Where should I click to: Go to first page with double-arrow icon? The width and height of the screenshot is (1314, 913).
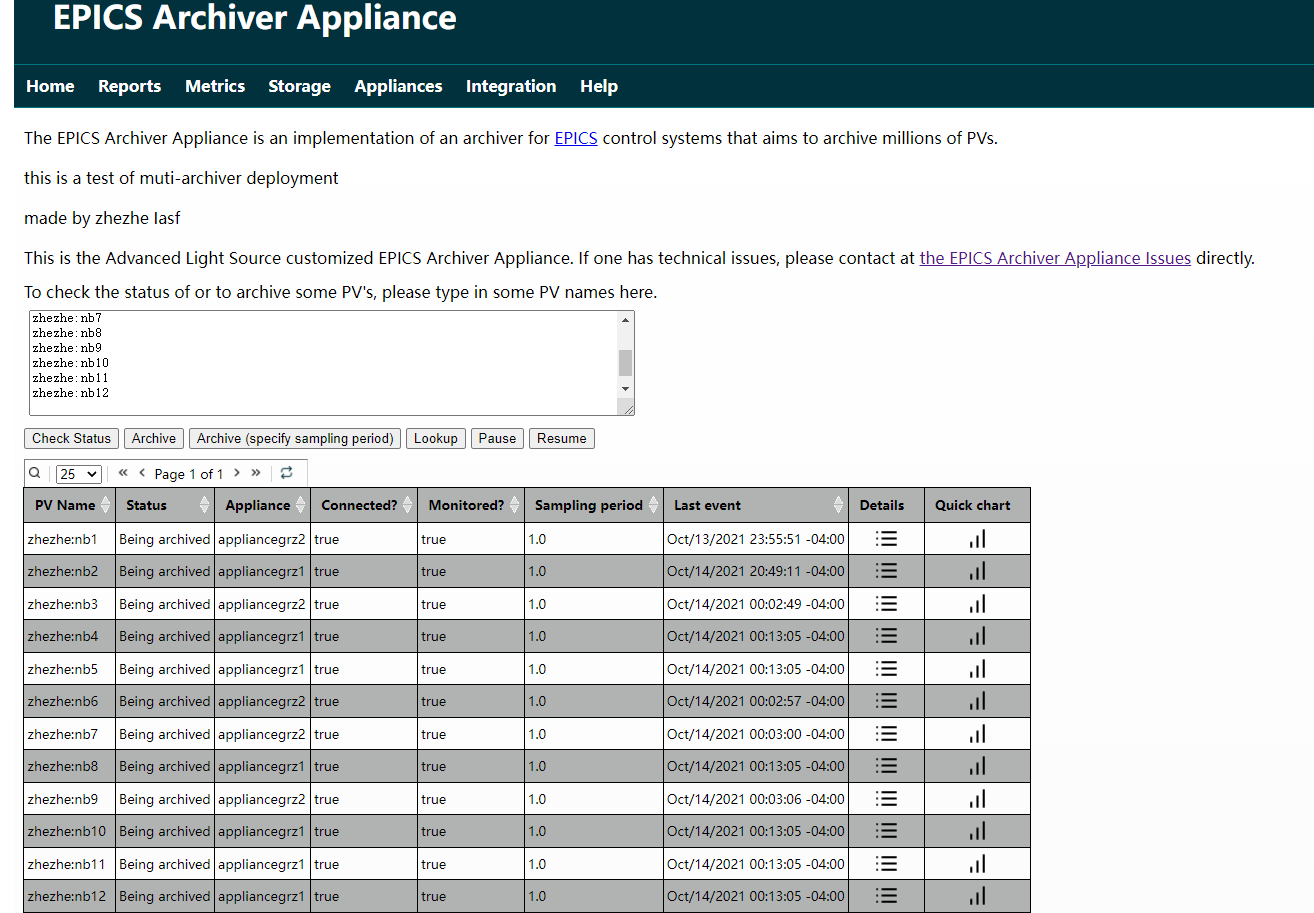tap(122, 472)
